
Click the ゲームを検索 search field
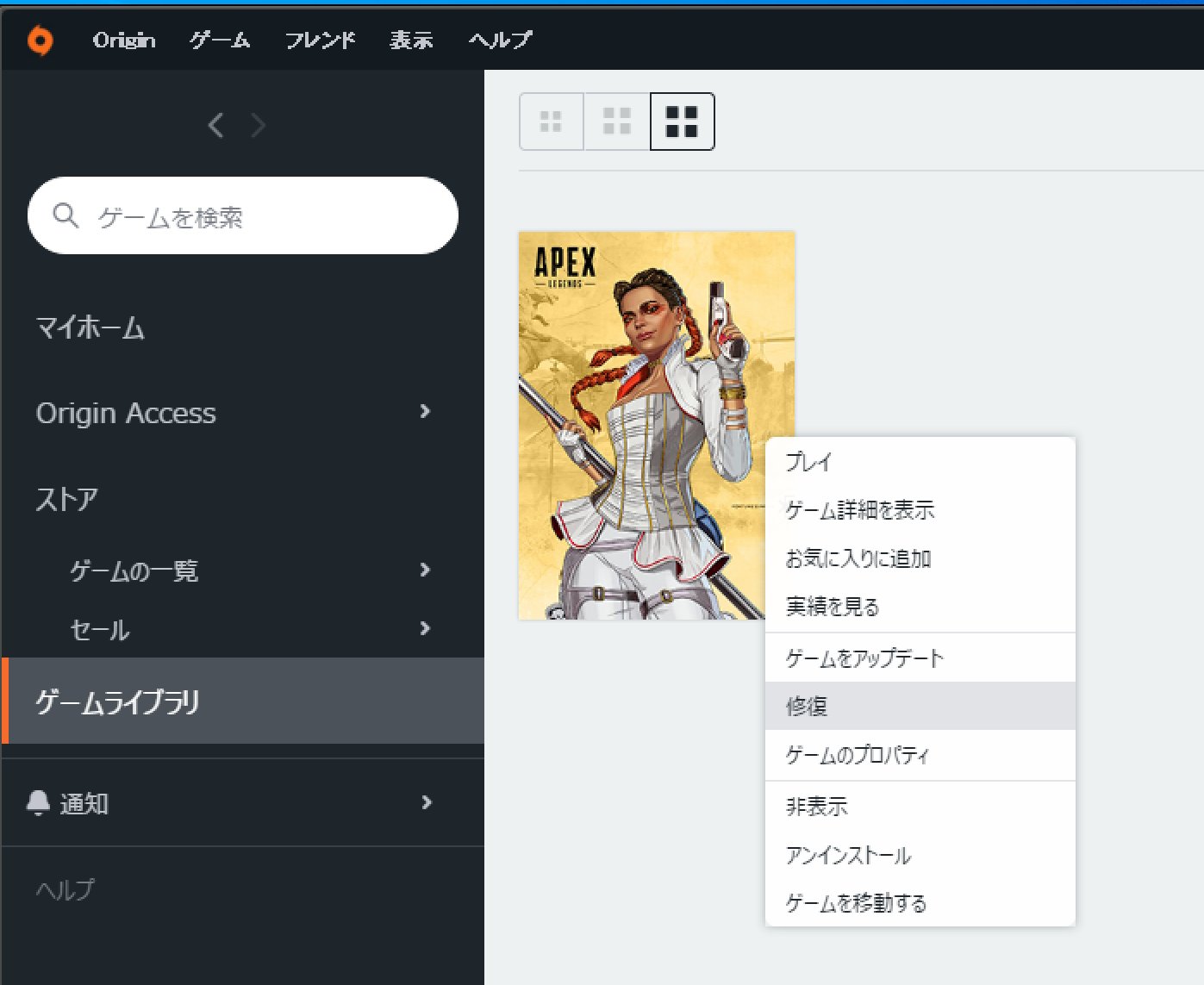243,215
